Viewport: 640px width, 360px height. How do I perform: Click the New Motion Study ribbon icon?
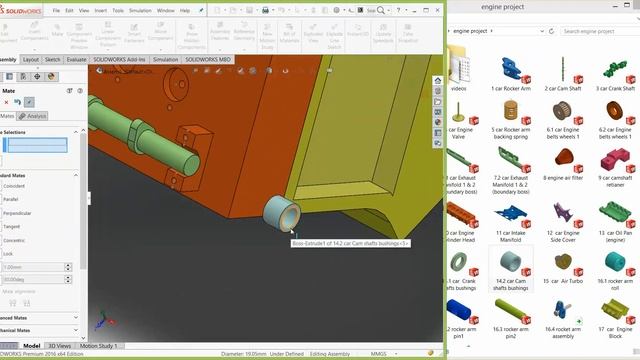(267, 36)
